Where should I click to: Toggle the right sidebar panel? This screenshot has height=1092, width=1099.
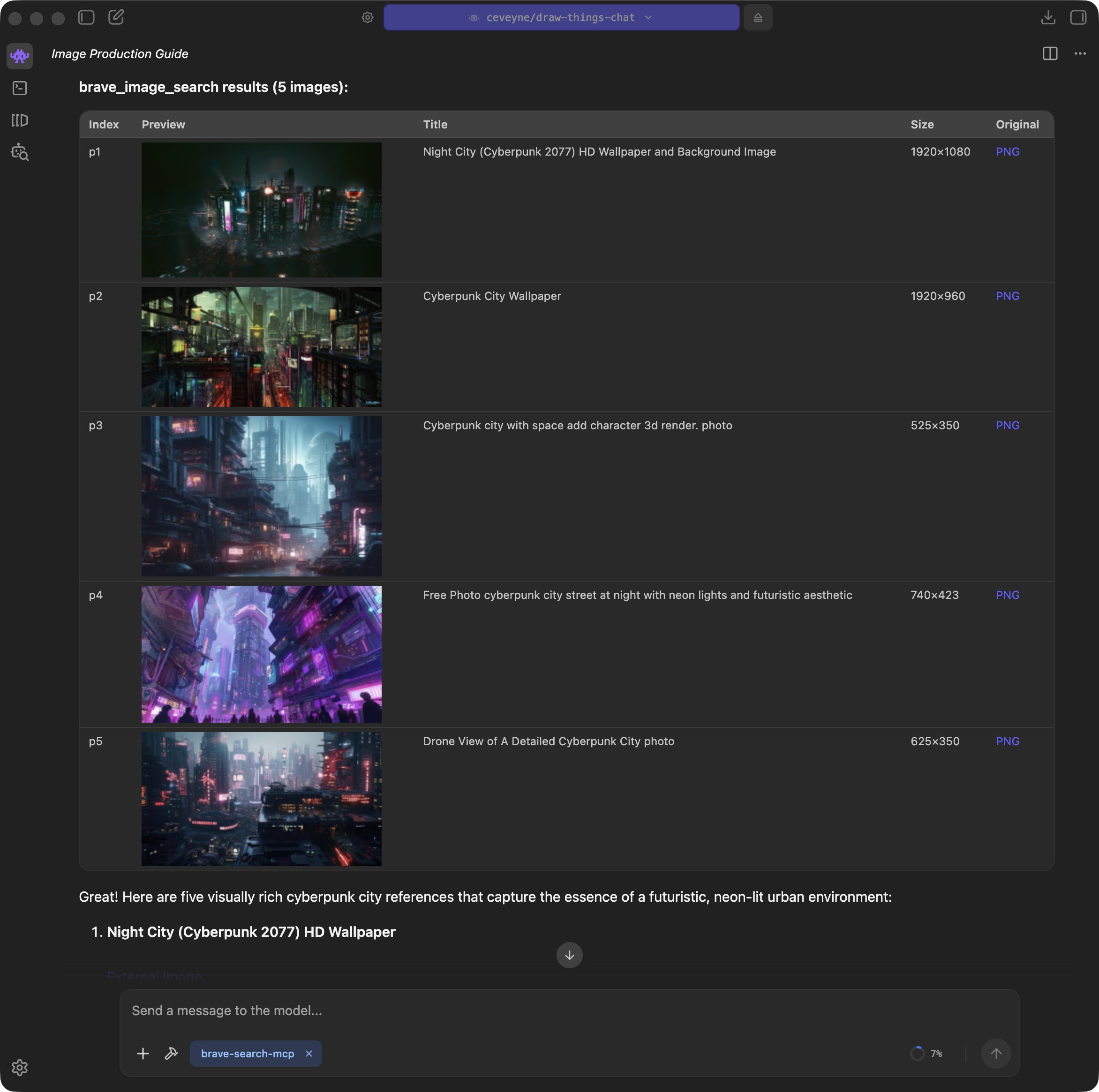[1078, 18]
